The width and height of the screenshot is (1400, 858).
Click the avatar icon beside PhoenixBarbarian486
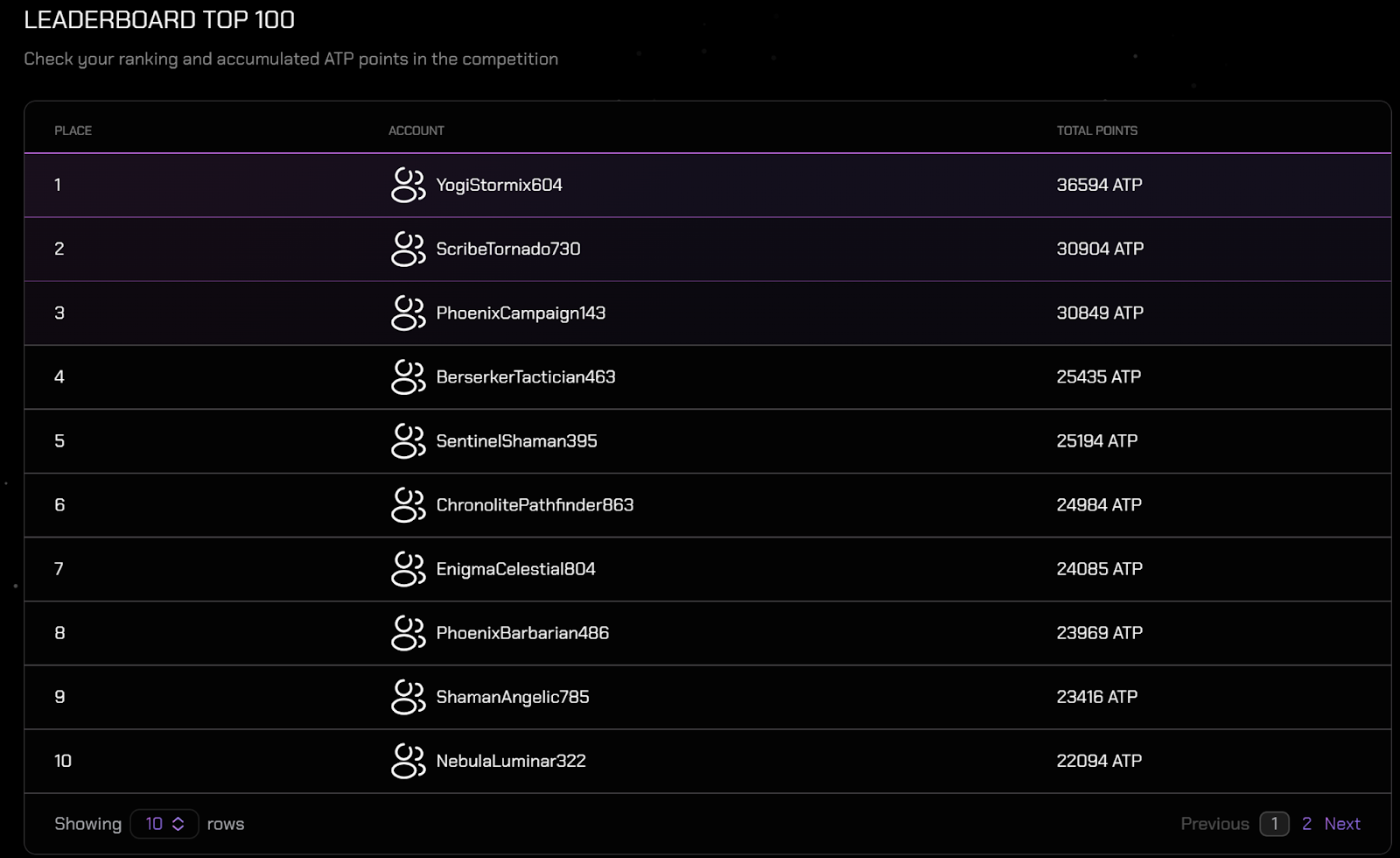pos(408,632)
